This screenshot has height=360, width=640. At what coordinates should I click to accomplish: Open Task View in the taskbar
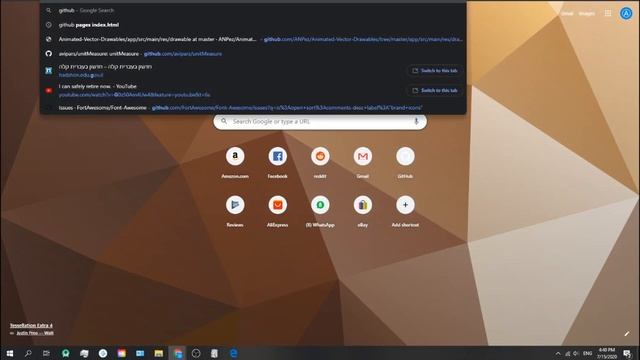pos(47,353)
